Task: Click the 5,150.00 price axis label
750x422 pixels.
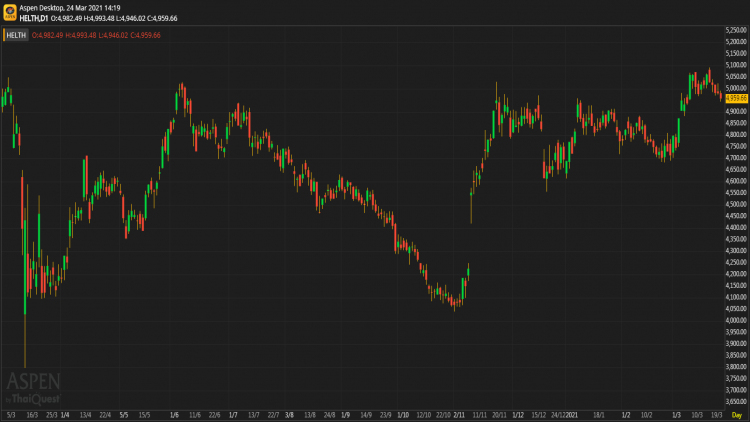Action: click(736, 53)
